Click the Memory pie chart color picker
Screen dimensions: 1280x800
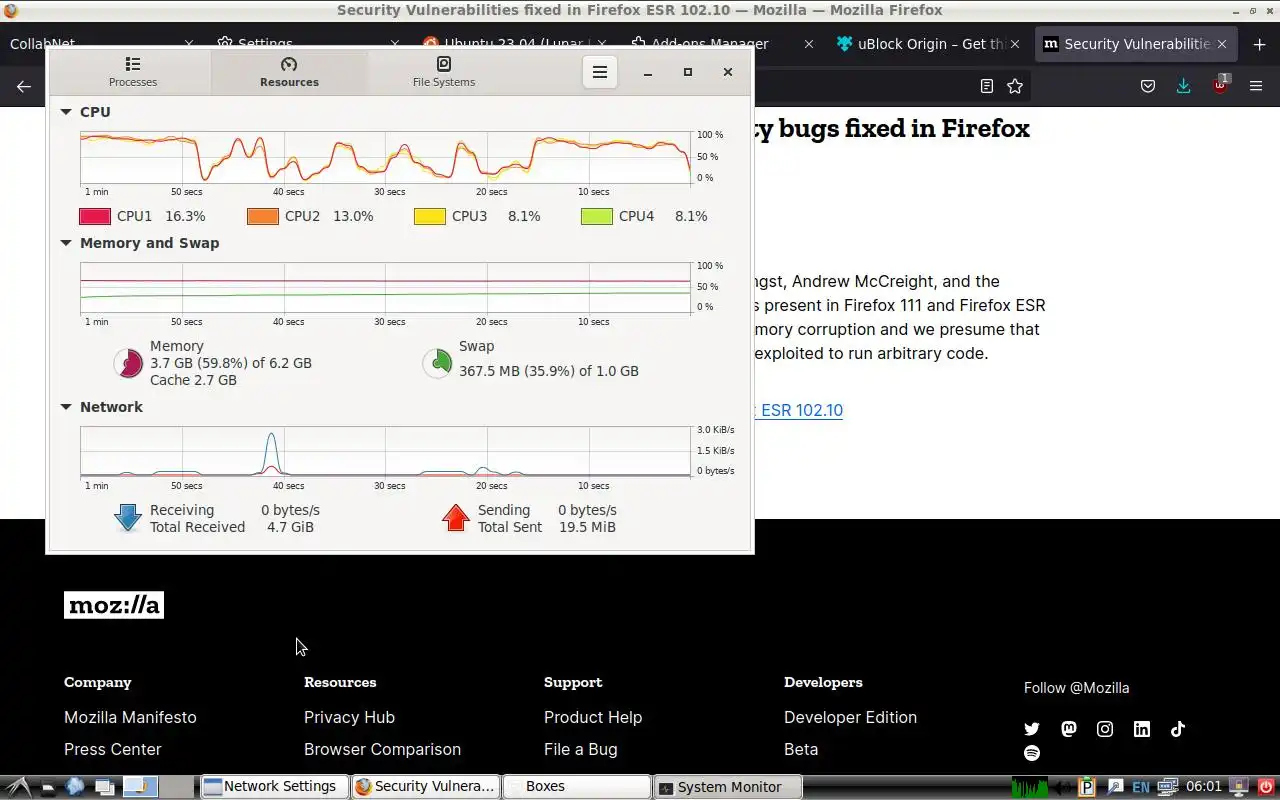click(x=128, y=363)
